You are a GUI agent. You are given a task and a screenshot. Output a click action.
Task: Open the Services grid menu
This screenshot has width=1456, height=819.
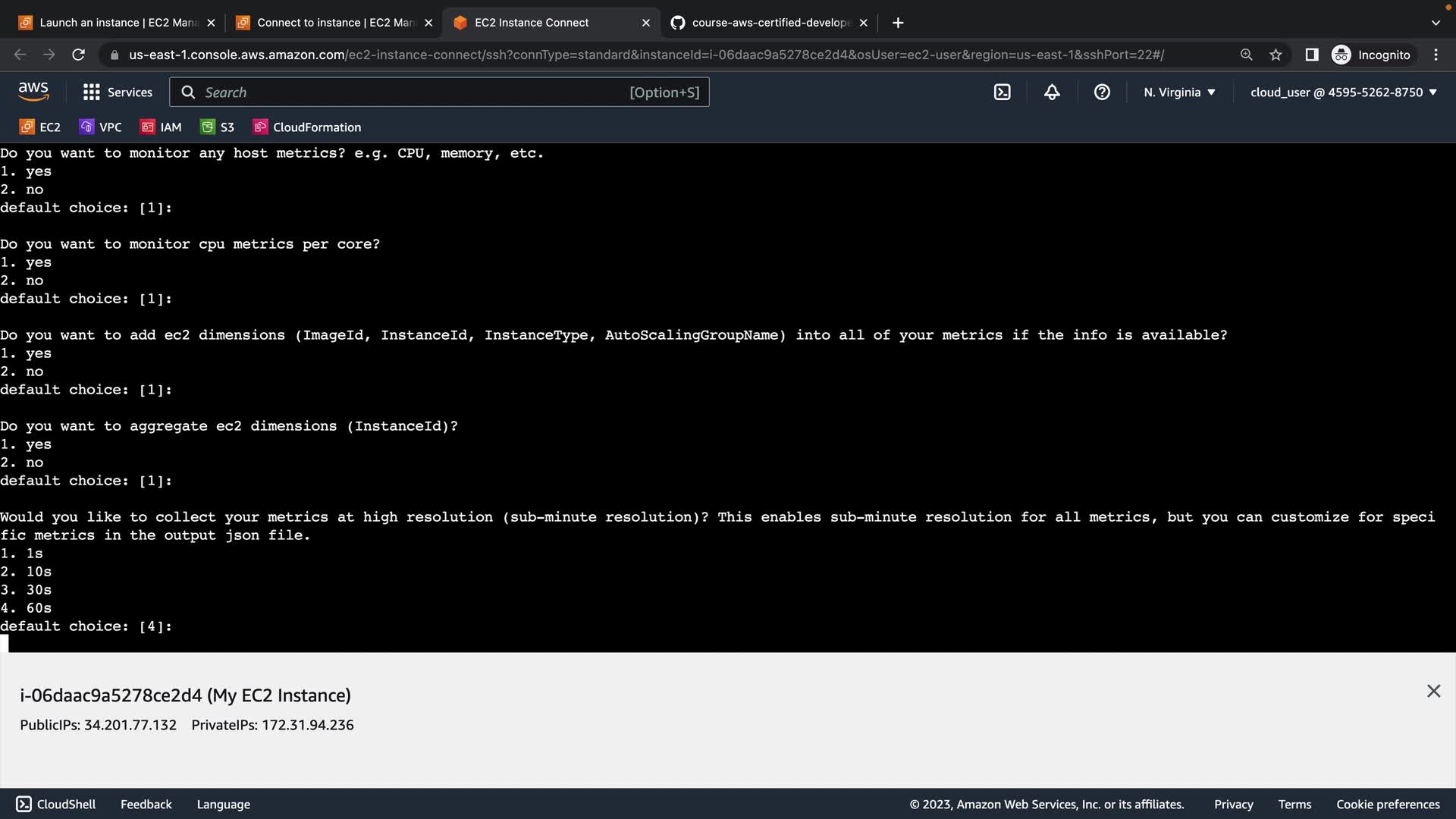click(118, 92)
